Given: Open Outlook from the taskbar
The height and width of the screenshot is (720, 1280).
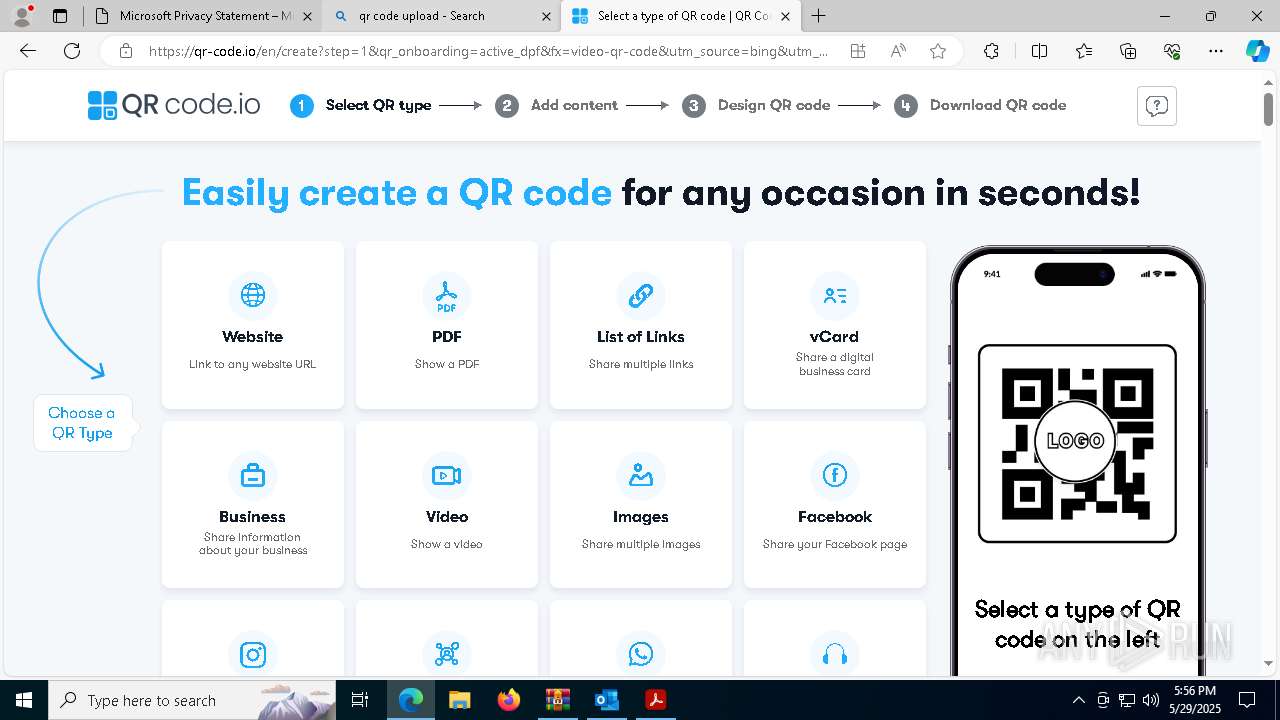Looking at the screenshot, I should (x=607, y=700).
